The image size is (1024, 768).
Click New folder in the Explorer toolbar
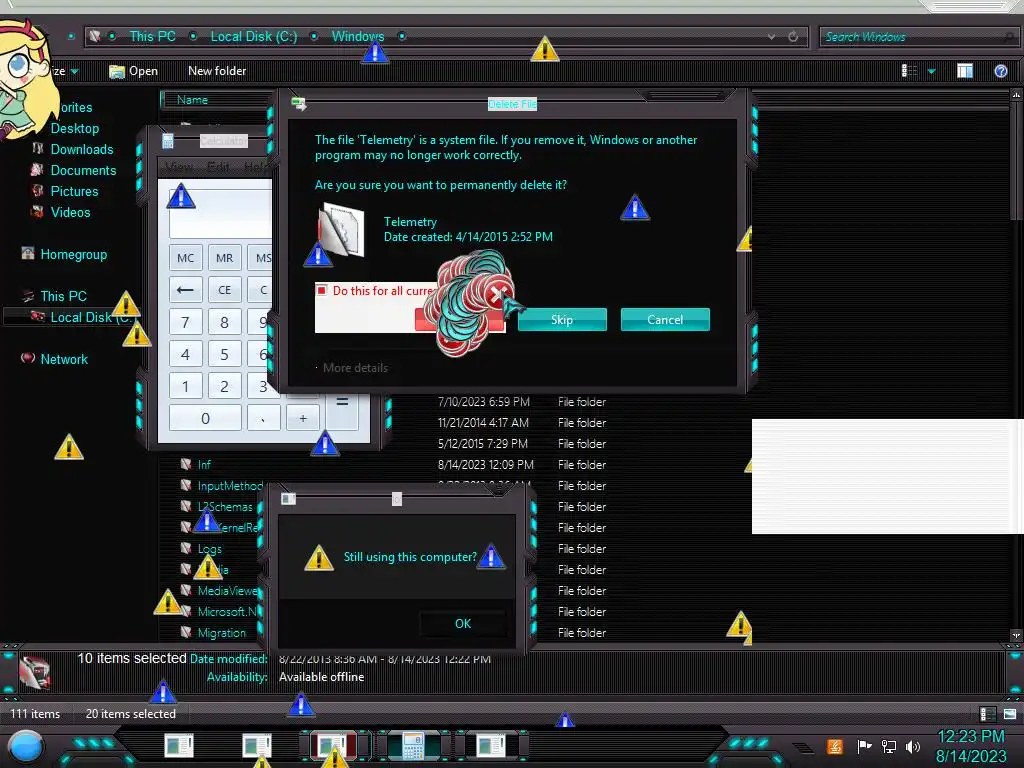point(217,71)
